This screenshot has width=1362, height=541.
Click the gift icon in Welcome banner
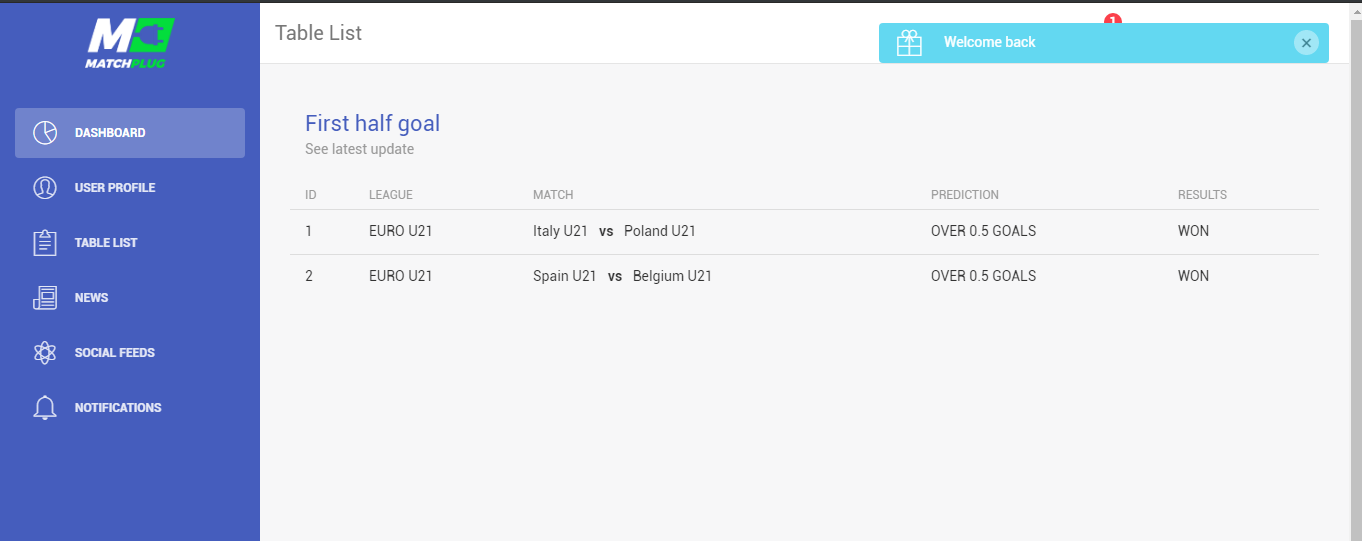[909, 43]
